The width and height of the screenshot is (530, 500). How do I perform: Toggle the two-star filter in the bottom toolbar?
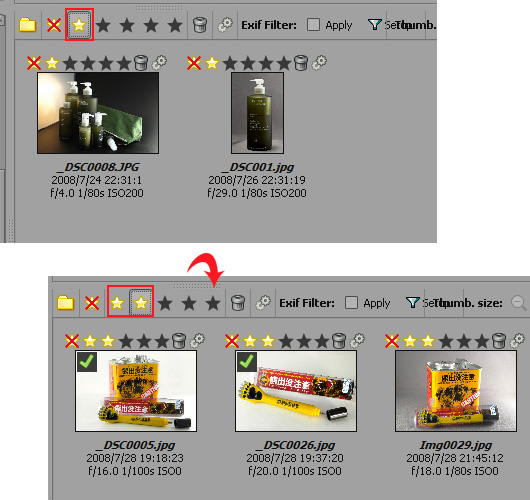[x=141, y=303]
